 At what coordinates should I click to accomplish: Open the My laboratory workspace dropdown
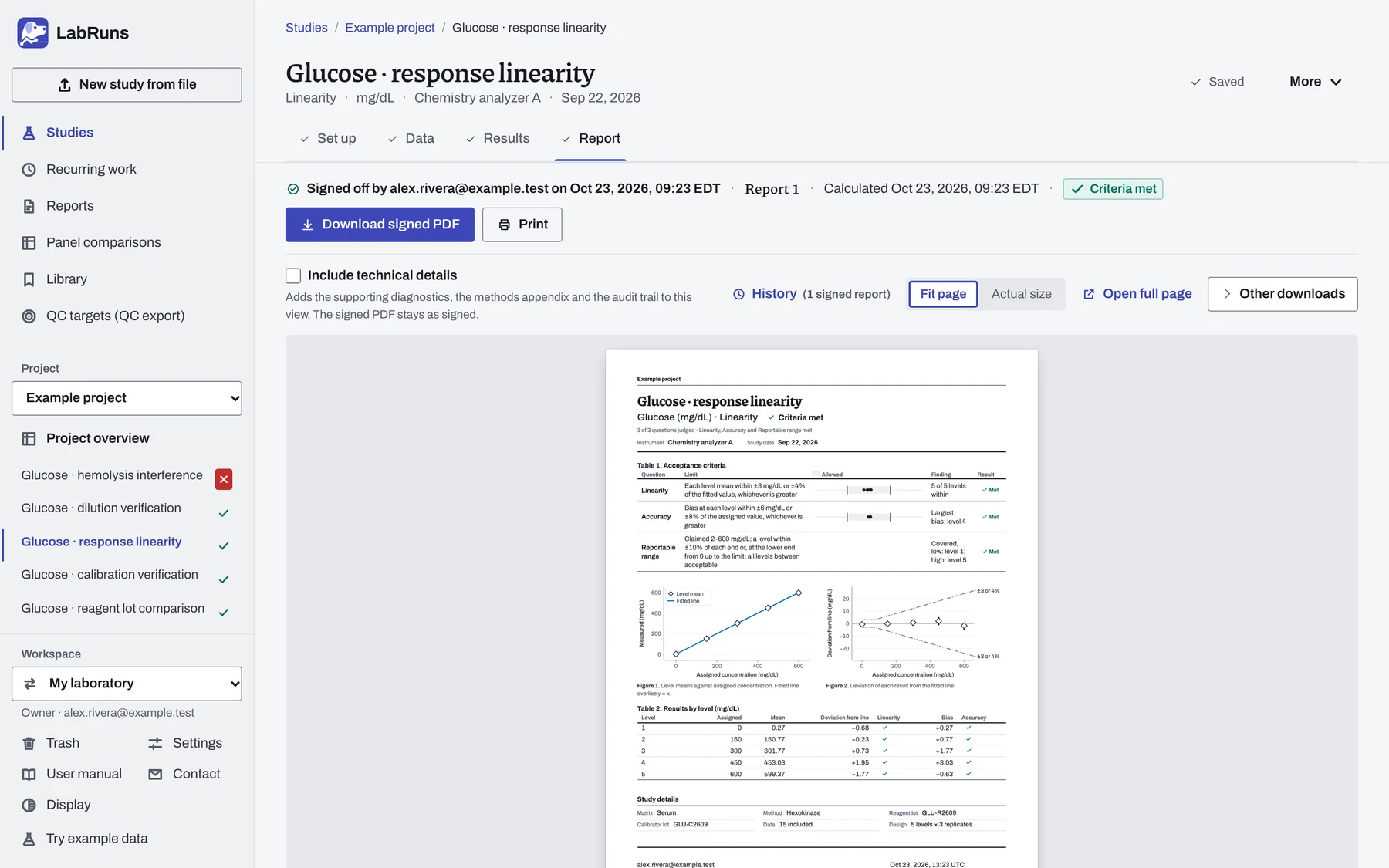click(x=127, y=684)
